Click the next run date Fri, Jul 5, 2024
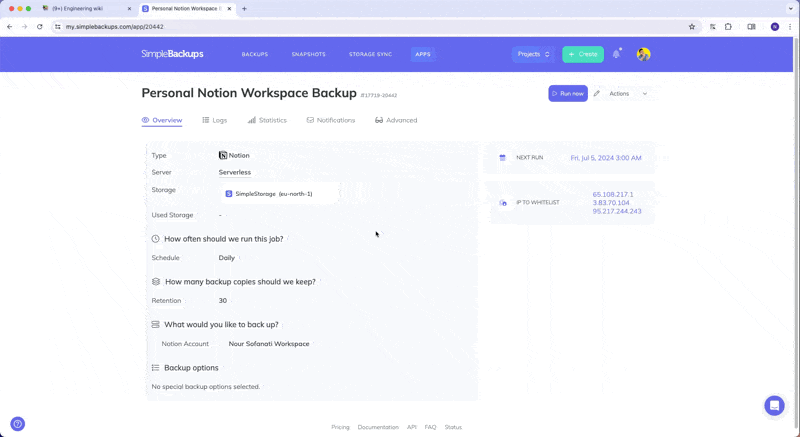800x437 pixels. 606,158
